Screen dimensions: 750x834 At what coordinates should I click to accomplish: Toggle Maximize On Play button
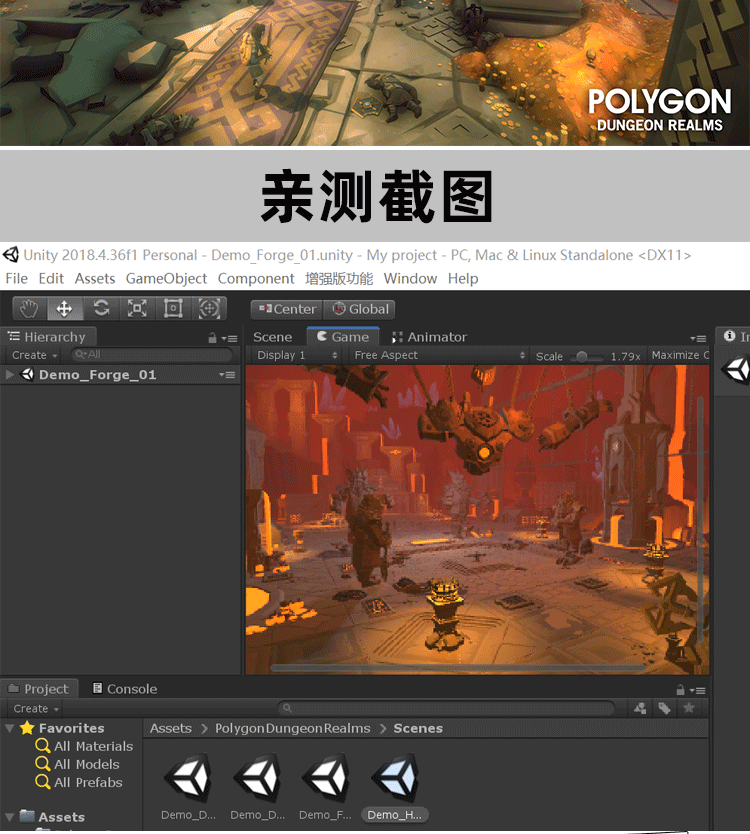pyautogui.click(x=679, y=355)
